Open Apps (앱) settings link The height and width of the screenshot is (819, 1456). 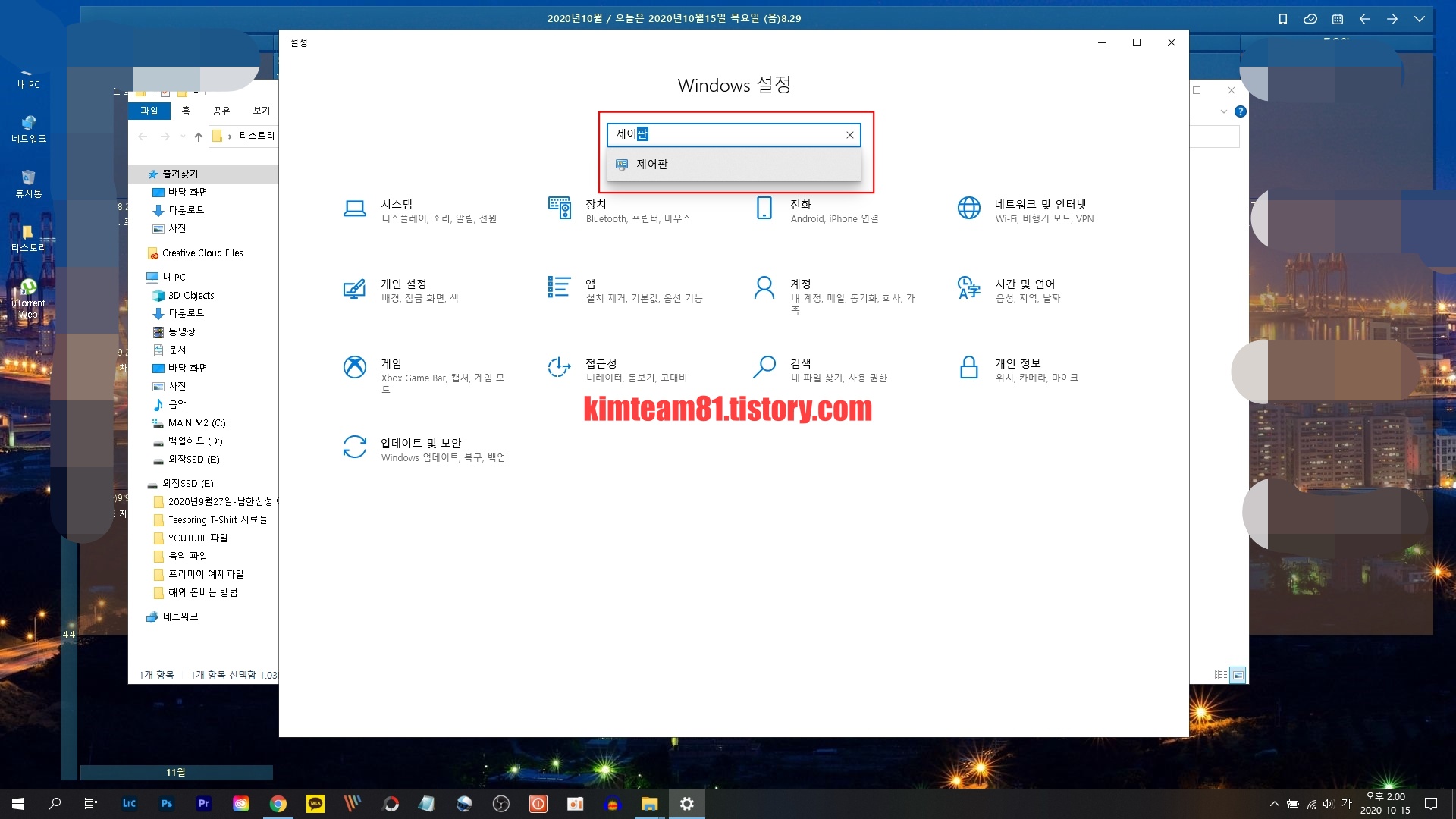590,284
